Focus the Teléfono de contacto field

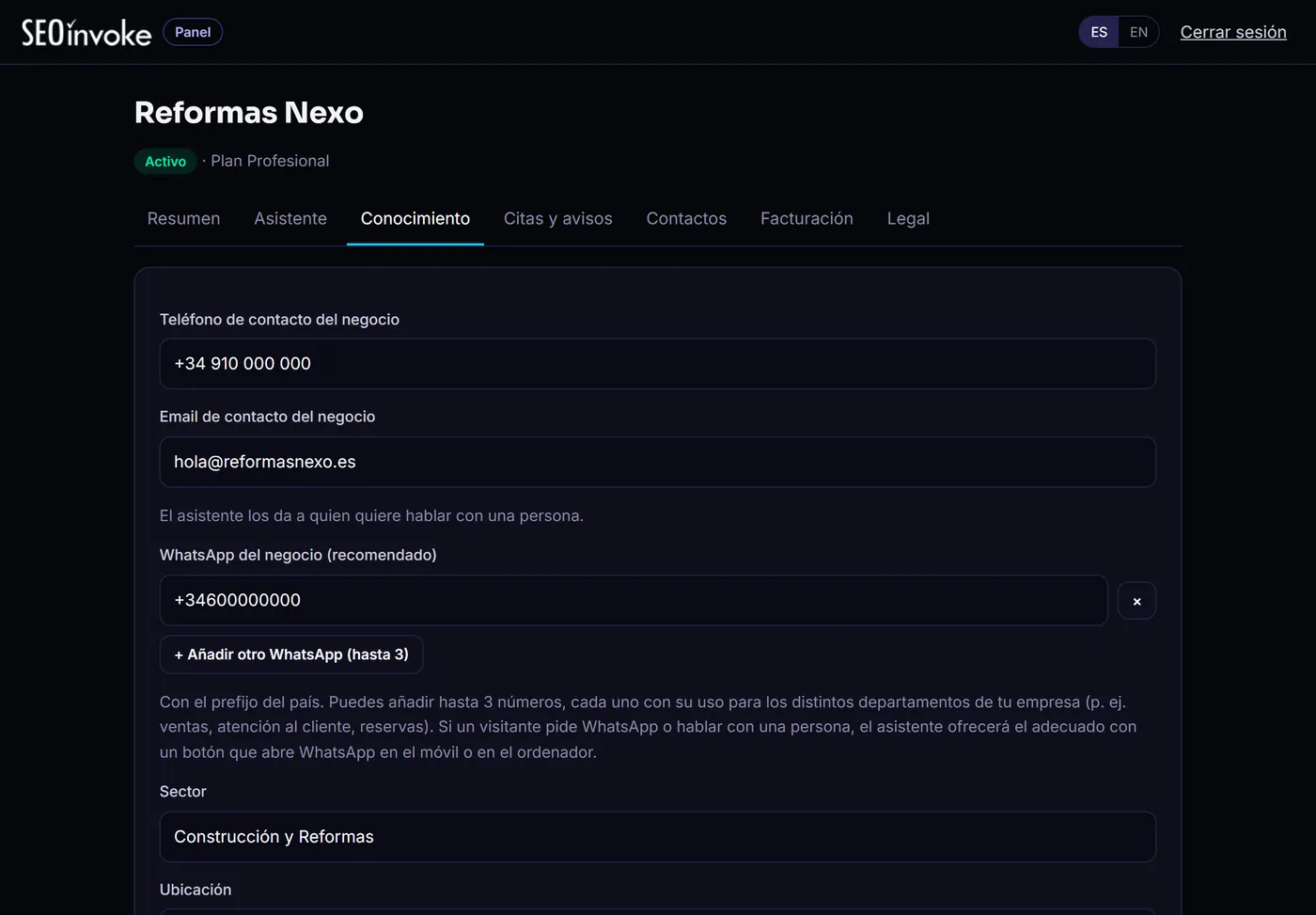(657, 364)
